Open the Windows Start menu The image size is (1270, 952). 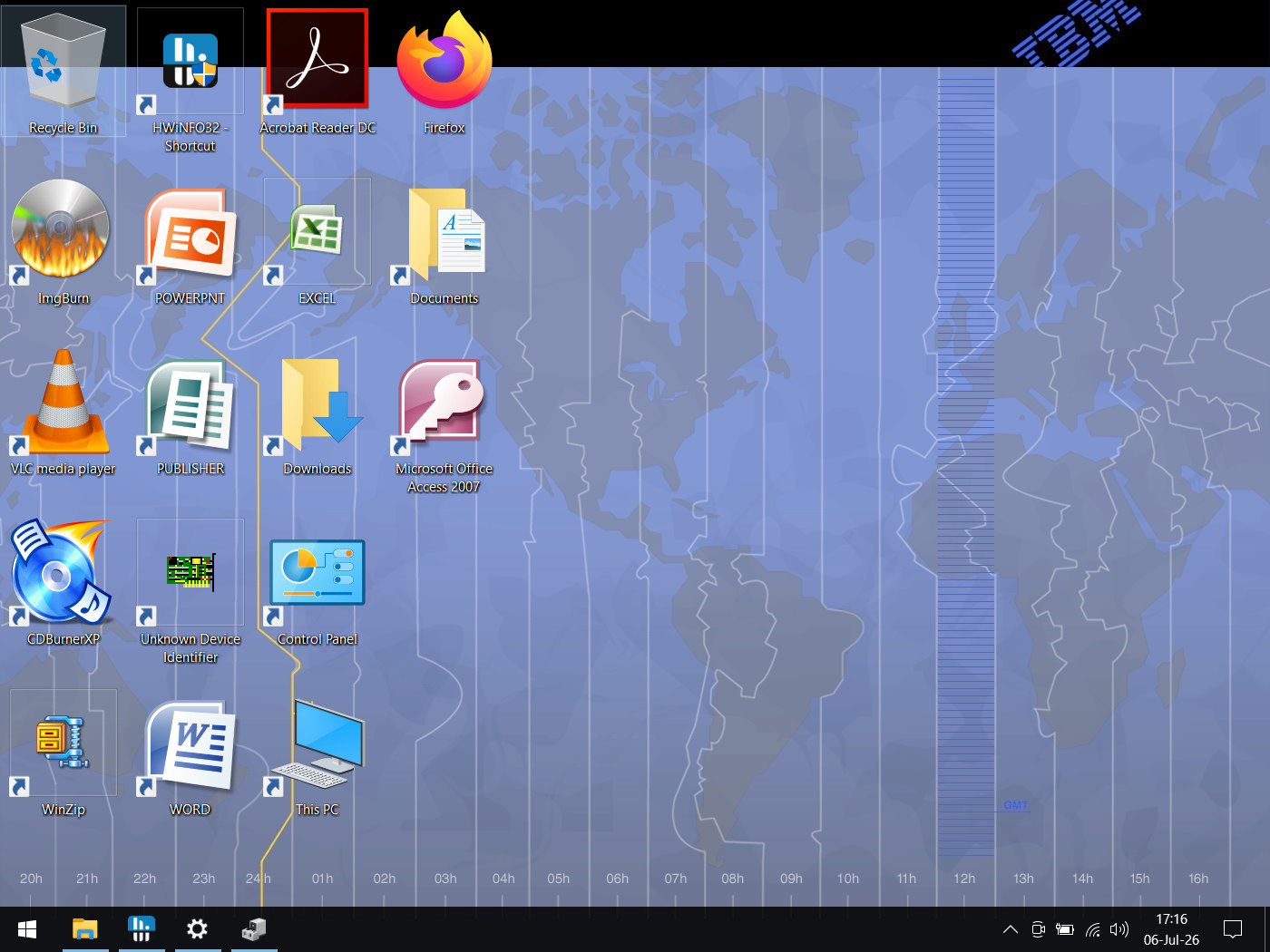(27, 929)
